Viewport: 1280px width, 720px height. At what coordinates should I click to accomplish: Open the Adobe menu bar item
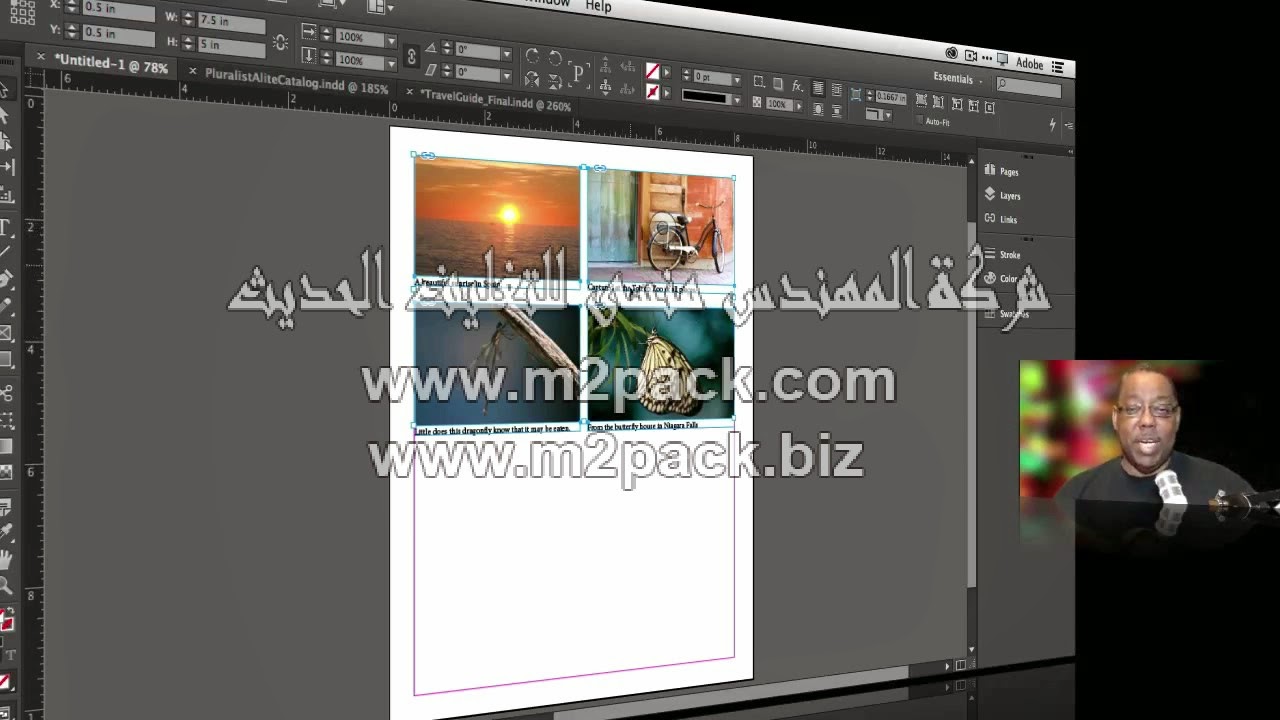coord(1030,64)
